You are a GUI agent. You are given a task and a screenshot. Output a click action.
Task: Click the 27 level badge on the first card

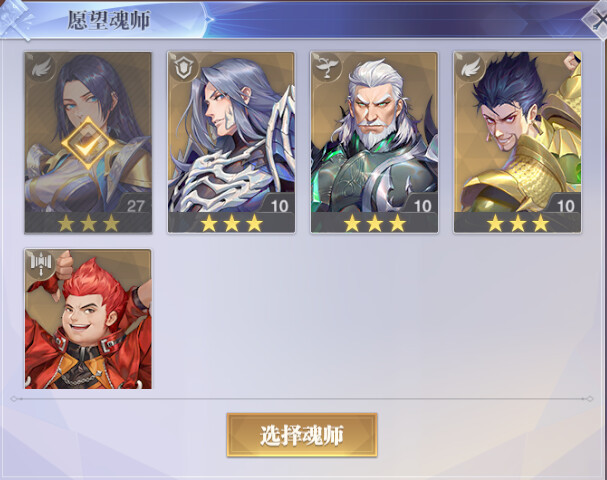click(135, 206)
